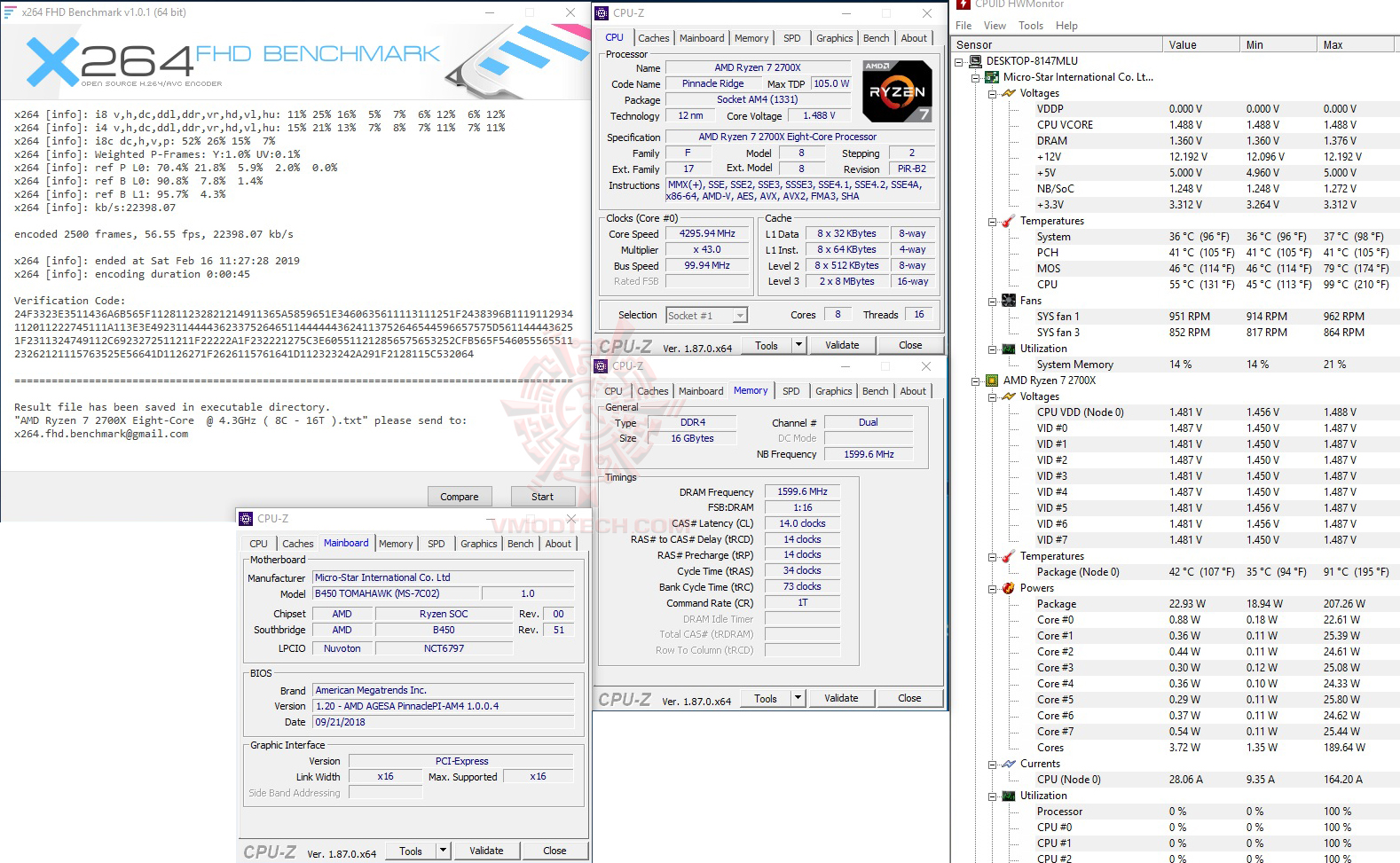Open the View menu in HWMonitor
The width and height of the screenshot is (1400, 863).
pyautogui.click(x=995, y=26)
